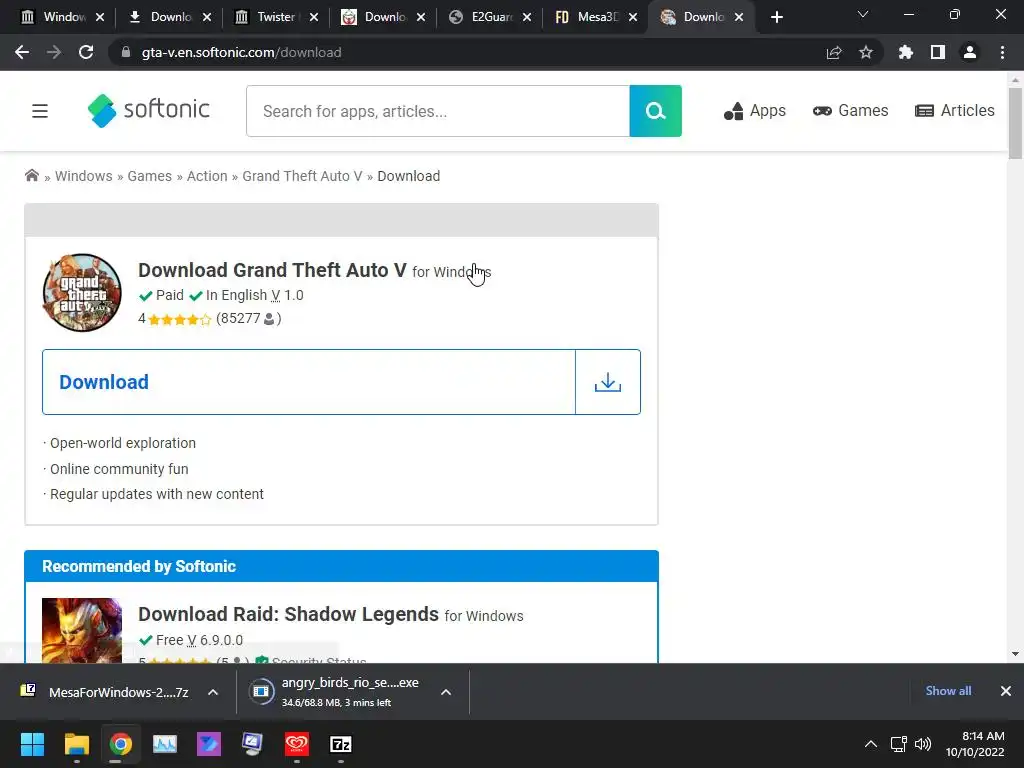Expand MesaForWindows download options
Screen dimensions: 1024x768
(213, 692)
